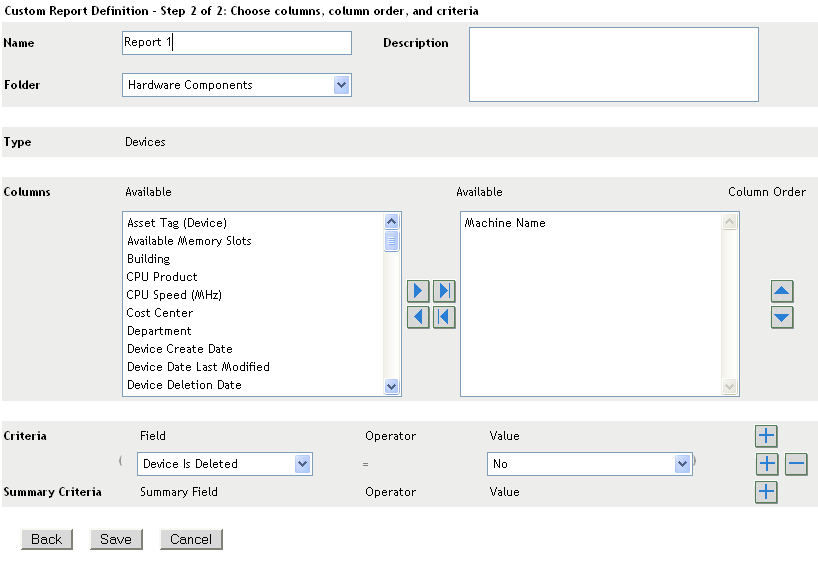818x563 pixels.
Task: Select Machine Name in the selected columns list
Action: point(505,223)
